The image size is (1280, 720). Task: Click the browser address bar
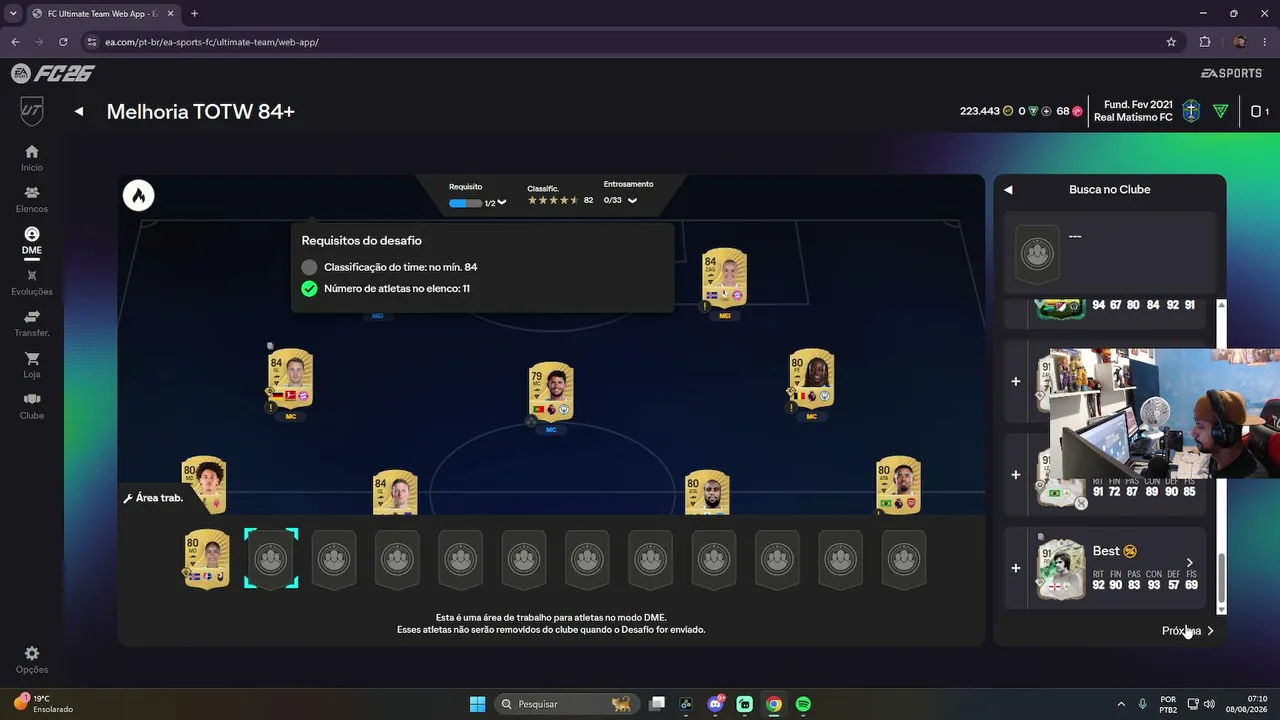point(620,42)
